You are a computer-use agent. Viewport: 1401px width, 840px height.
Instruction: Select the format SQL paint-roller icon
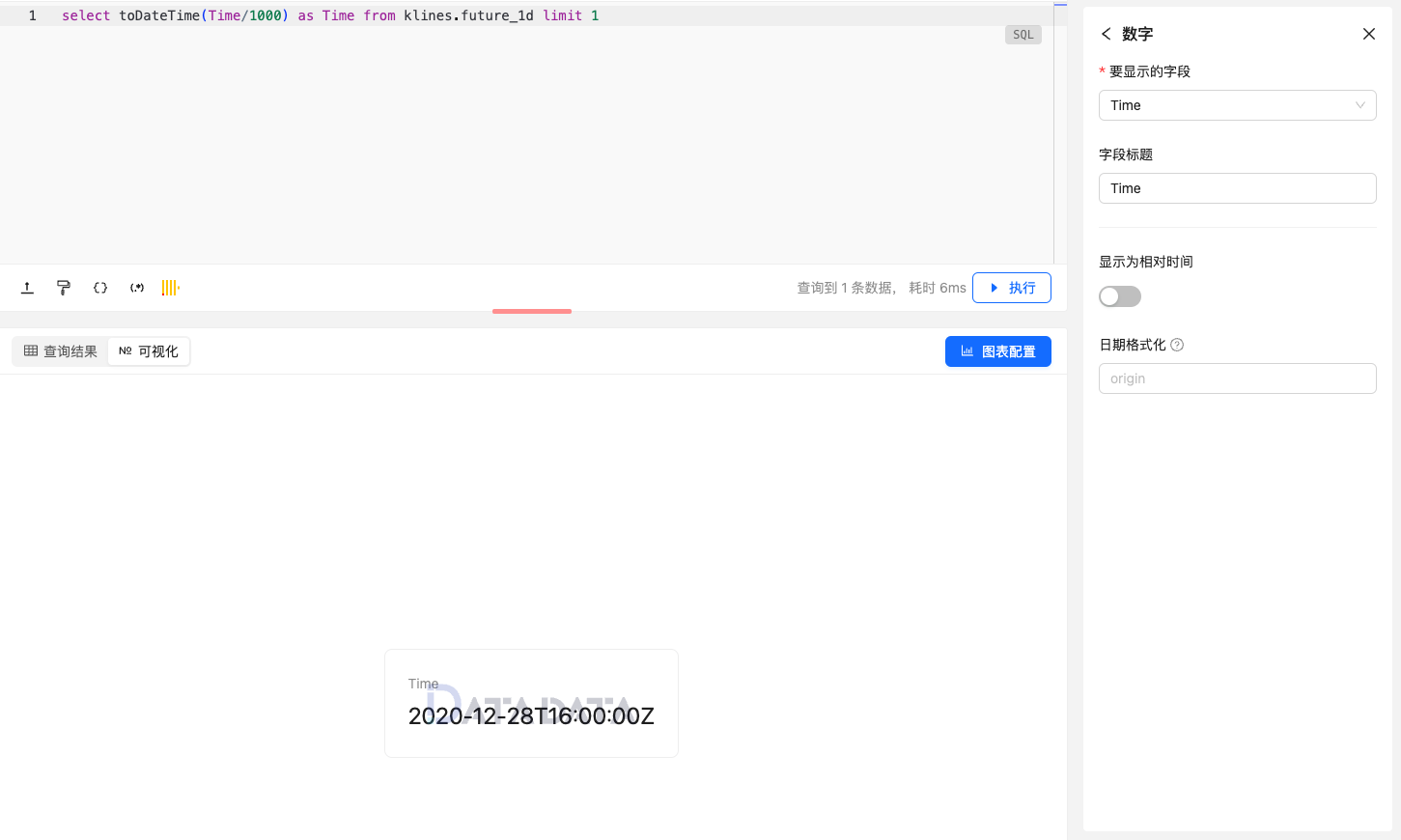coord(64,287)
